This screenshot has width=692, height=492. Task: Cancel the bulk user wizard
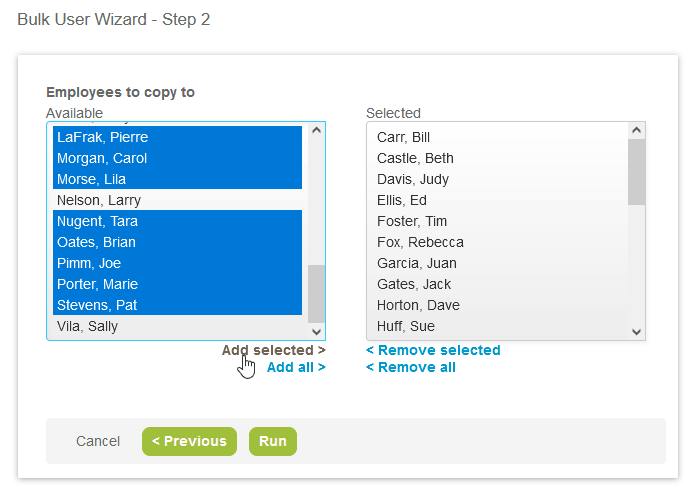[98, 441]
